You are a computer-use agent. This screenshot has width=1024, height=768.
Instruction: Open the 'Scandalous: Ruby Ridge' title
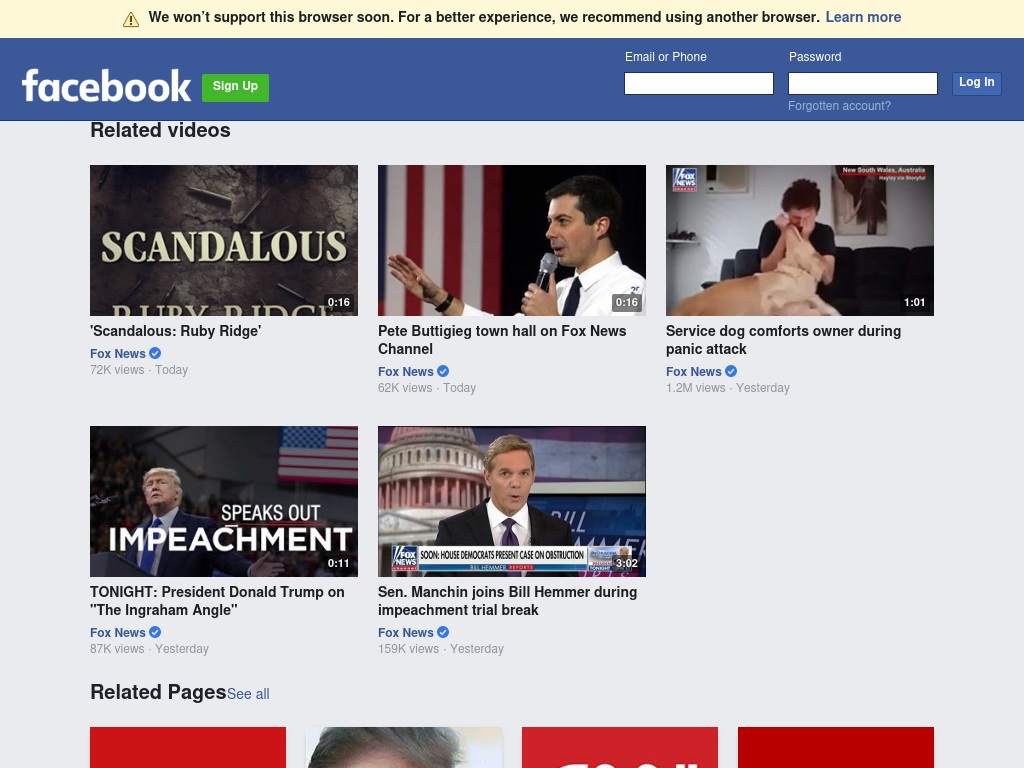click(176, 331)
